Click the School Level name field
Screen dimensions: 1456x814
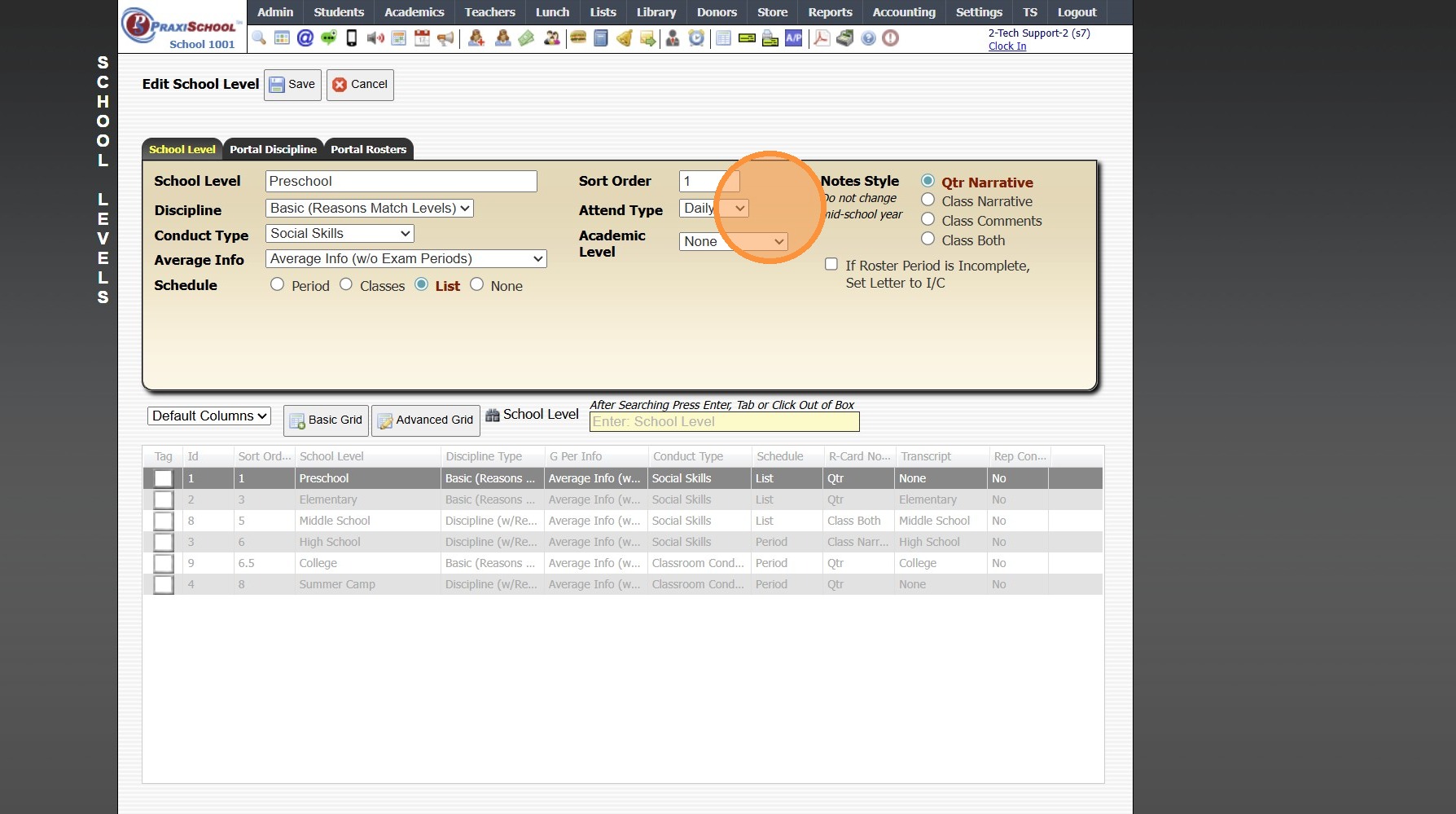tap(401, 181)
